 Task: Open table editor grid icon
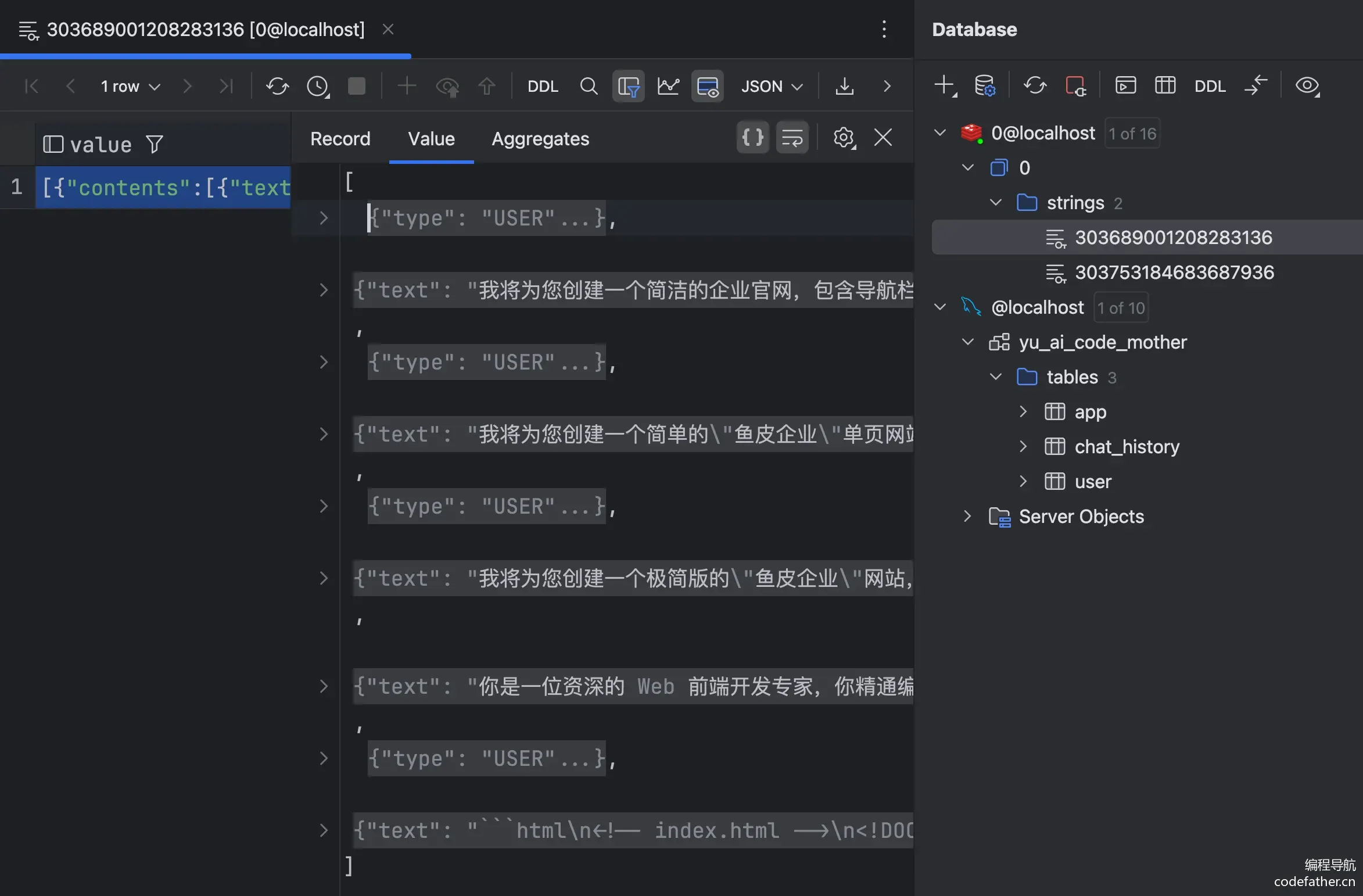(x=1165, y=86)
